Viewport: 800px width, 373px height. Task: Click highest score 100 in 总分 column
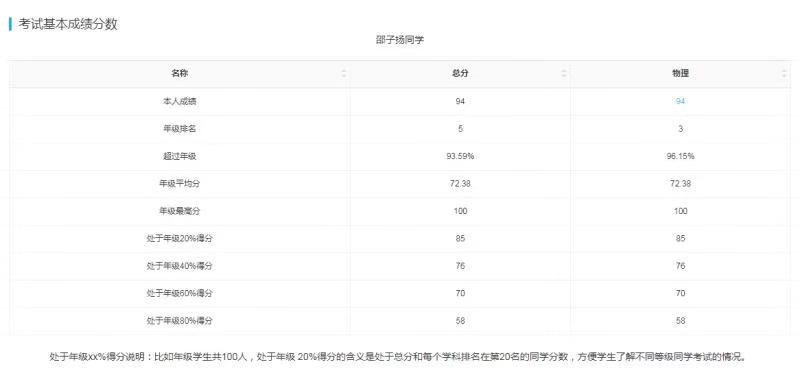460,211
